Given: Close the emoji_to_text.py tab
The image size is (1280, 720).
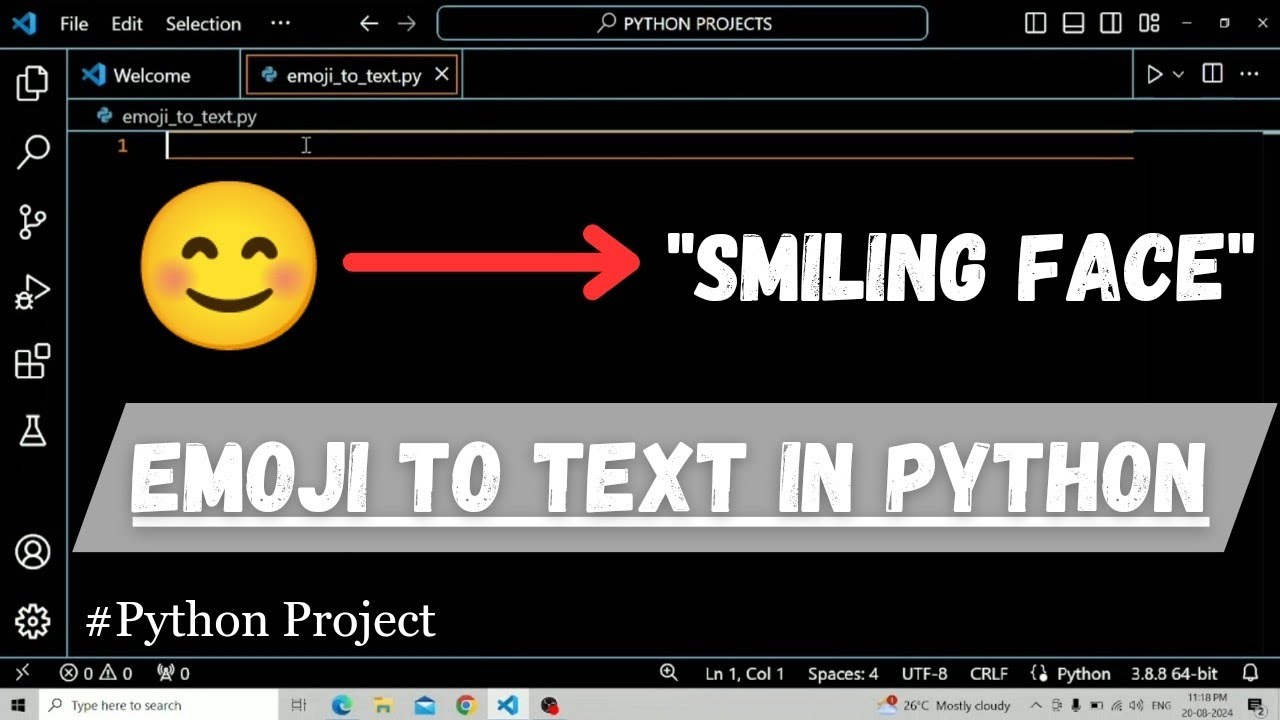Looking at the screenshot, I should [441, 74].
